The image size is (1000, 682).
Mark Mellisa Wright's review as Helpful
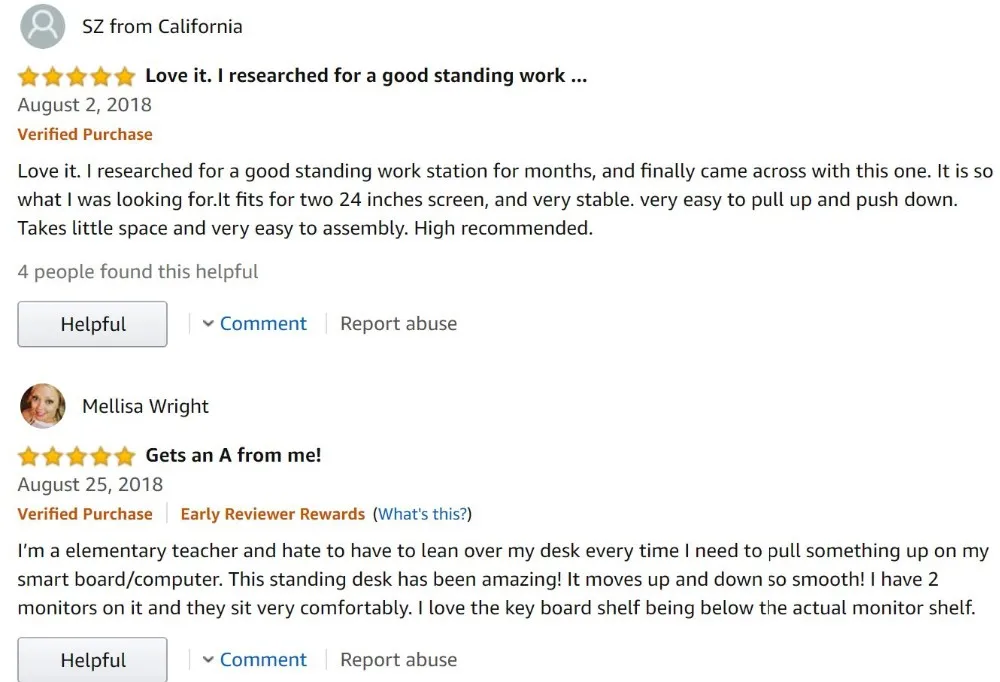(x=92, y=660)
